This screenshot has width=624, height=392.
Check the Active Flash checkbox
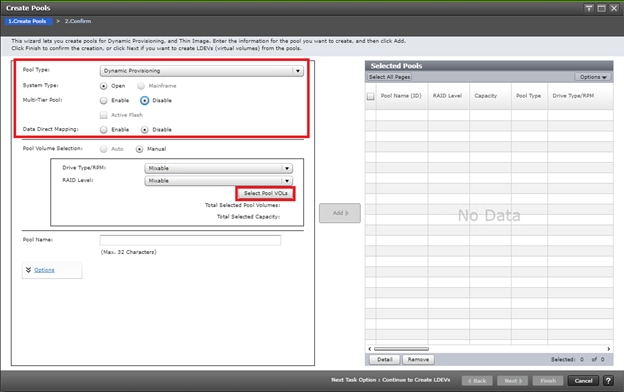pyautogui.click(x=103, y=115)
